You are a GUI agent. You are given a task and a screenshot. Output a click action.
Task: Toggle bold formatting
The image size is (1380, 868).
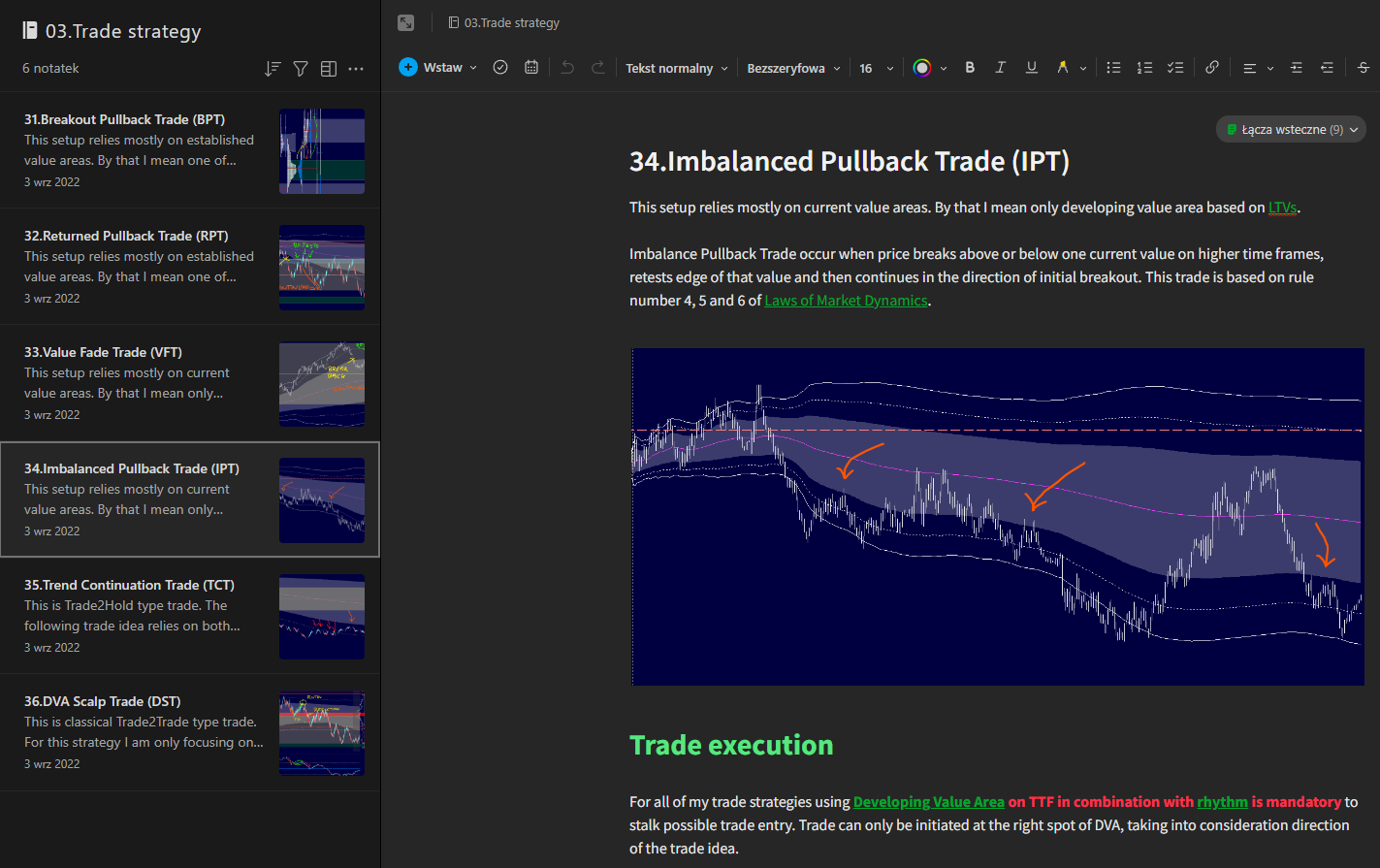point(970,68)
